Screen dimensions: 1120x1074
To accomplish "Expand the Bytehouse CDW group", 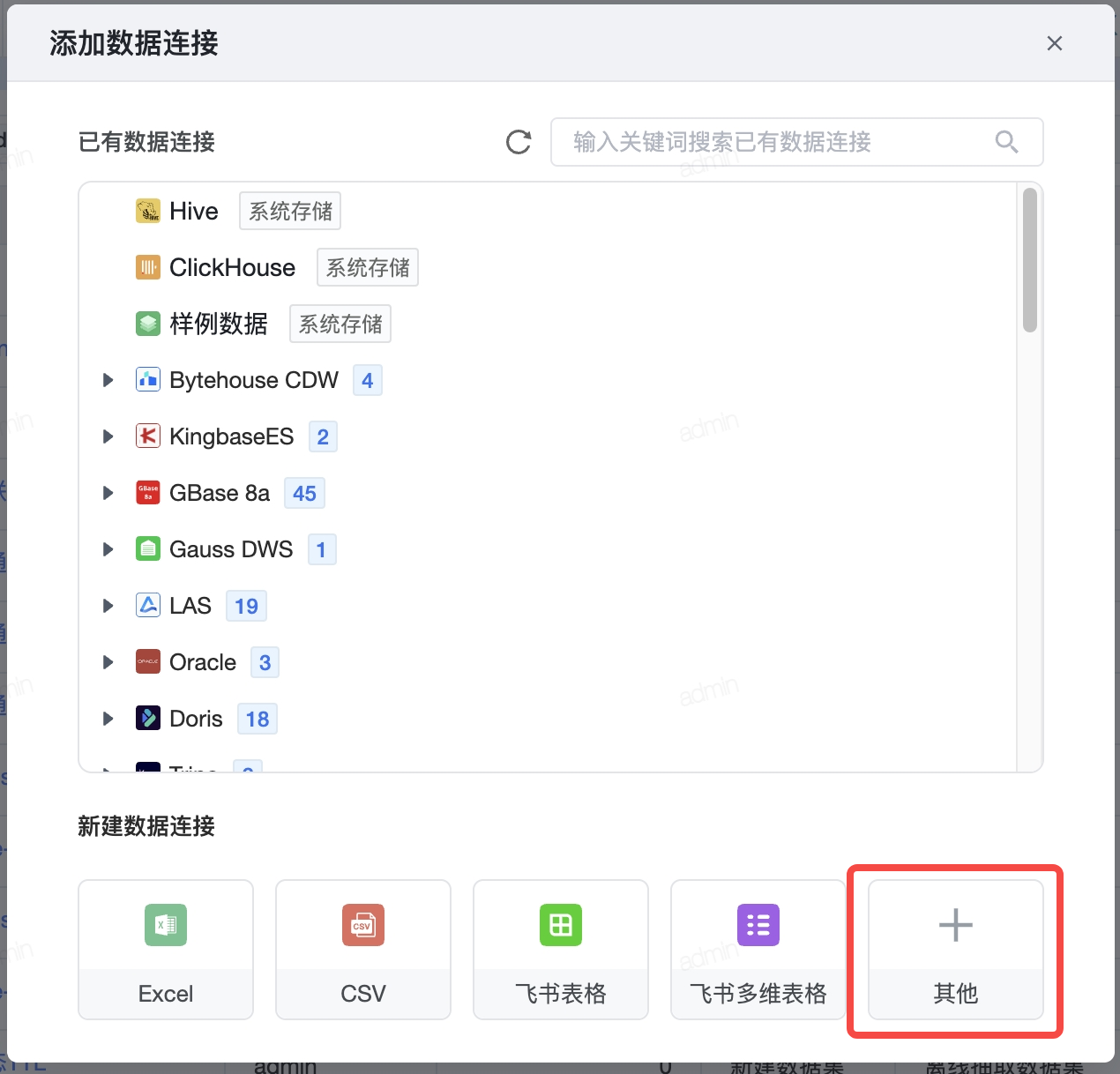I will coord(108,380).
